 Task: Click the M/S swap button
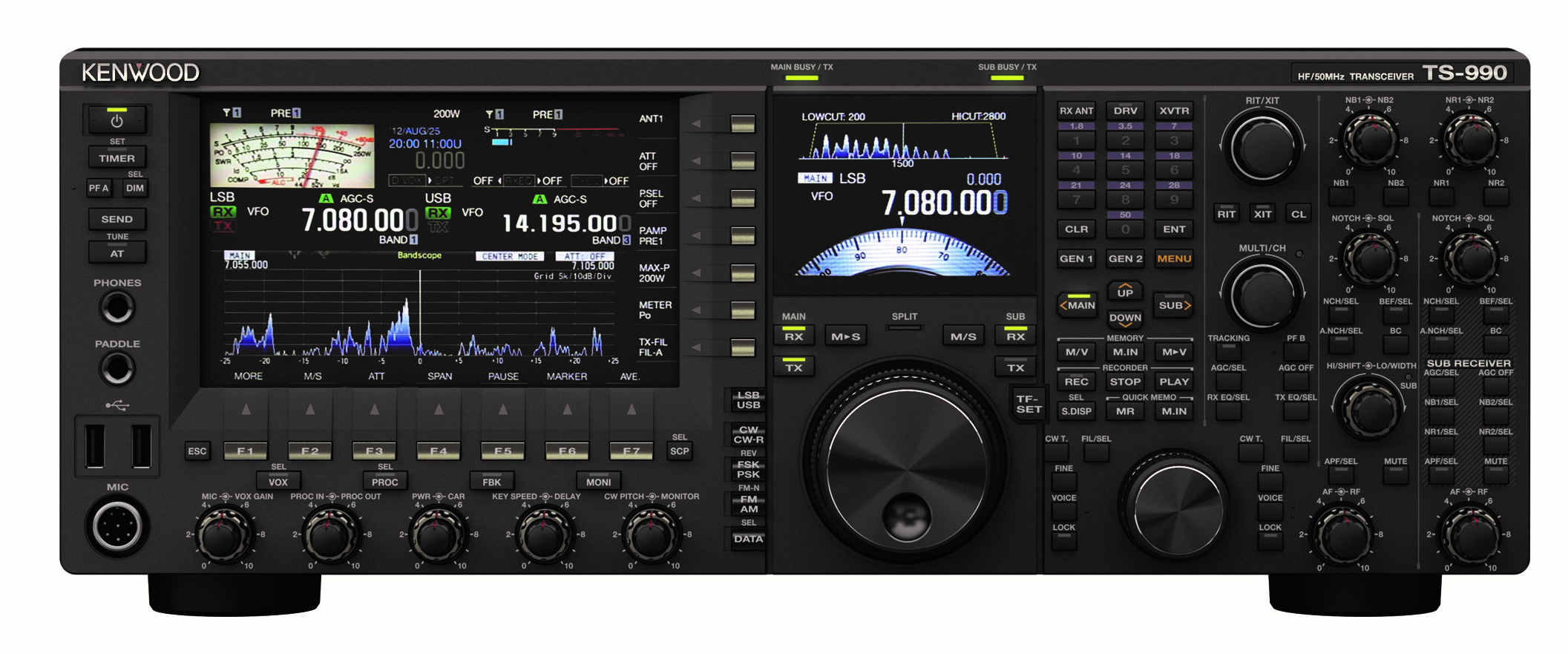click(x=963, y=336)
